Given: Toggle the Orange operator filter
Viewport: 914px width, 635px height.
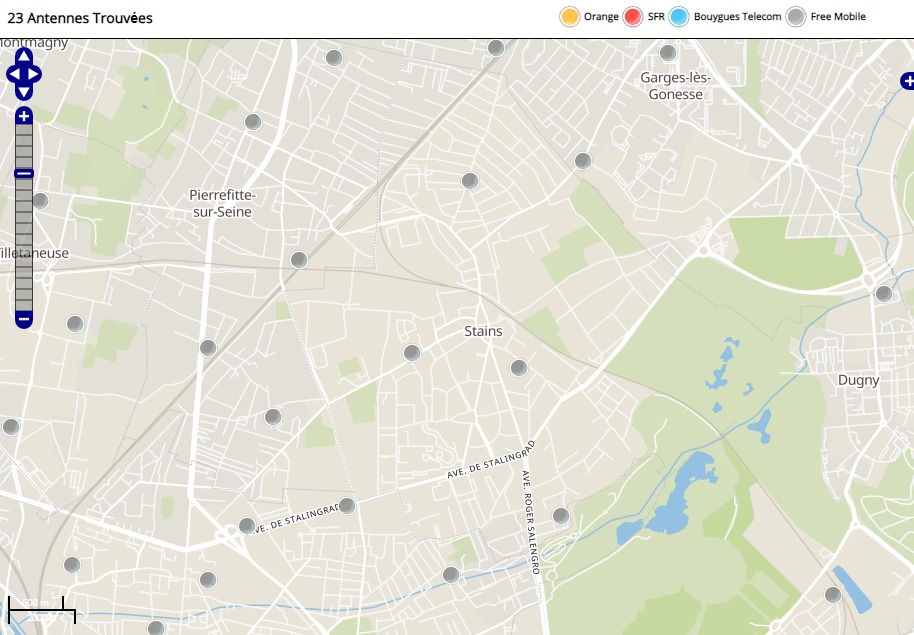Looking at the screenshot, I should click(x=570, y=17).
